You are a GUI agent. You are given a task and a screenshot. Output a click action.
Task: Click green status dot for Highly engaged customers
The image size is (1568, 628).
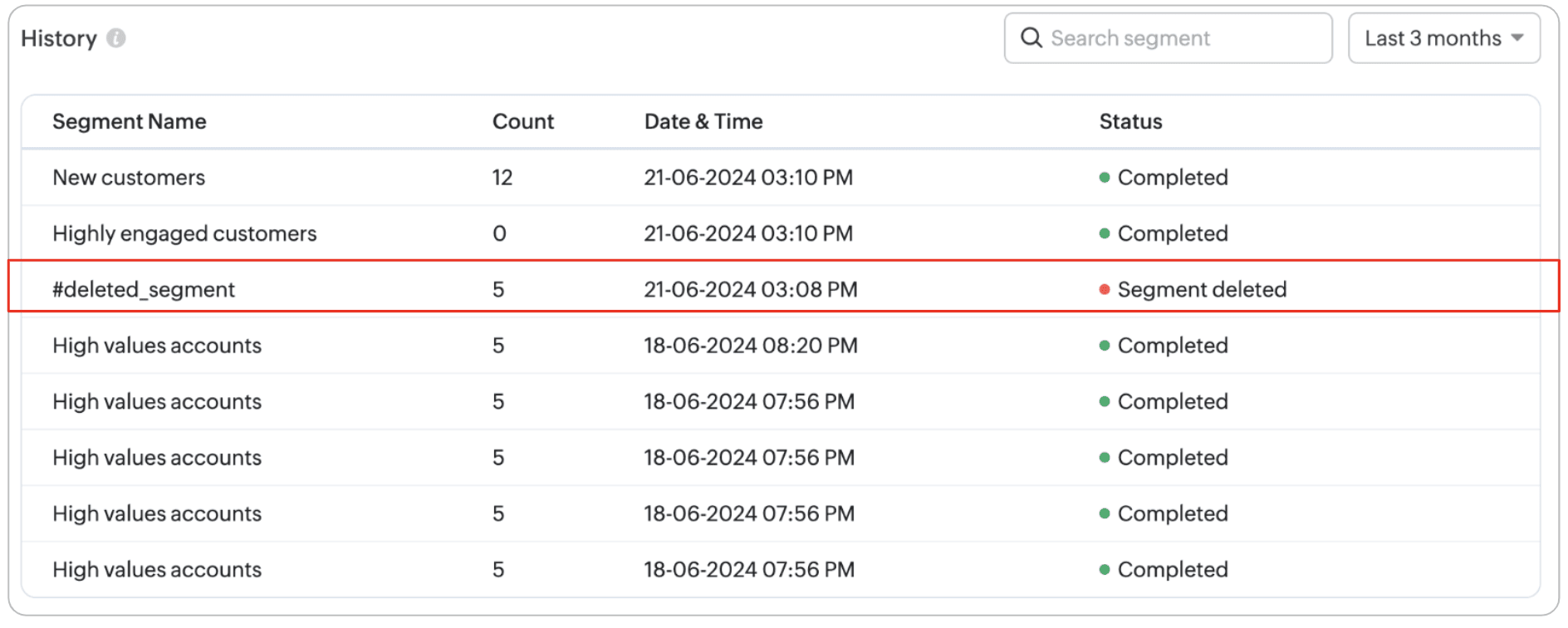click(1105, 234)
